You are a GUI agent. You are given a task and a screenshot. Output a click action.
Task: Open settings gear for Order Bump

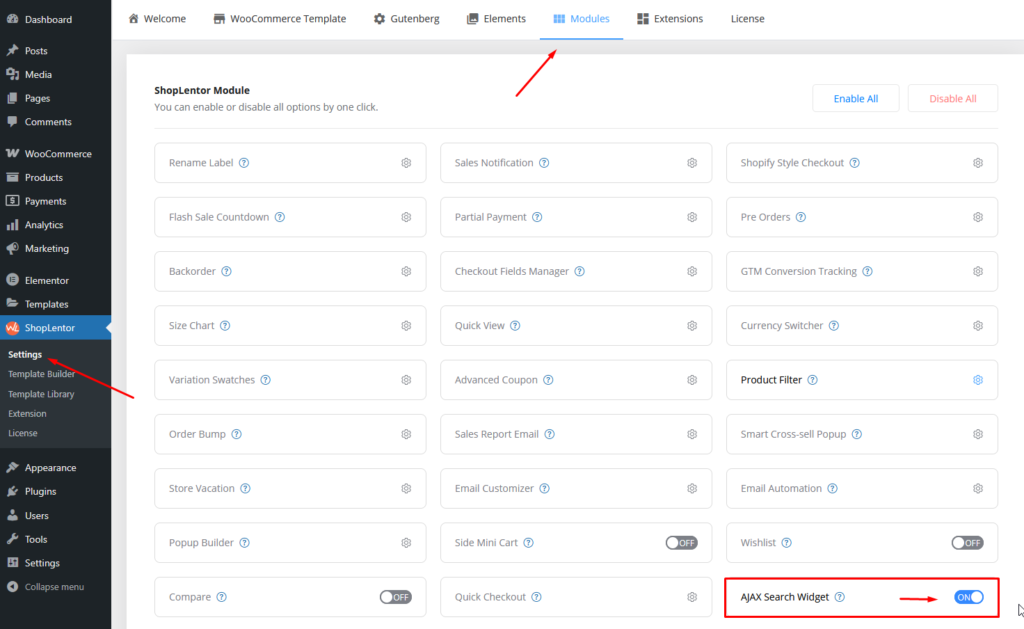pos(406,434)
